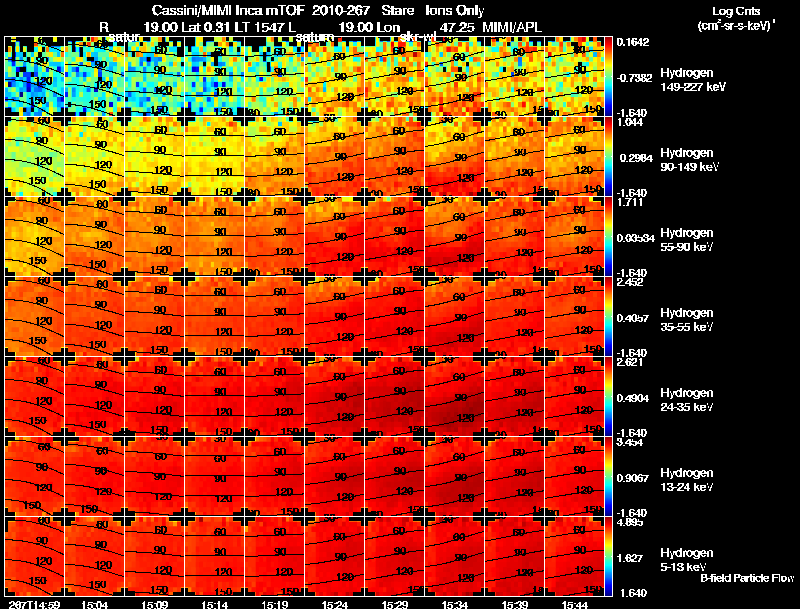Select the 'Hydrogen 24-35 keV' row label
Image resolution: width=800 pixels, height=609 pixels.
(687, 400)
